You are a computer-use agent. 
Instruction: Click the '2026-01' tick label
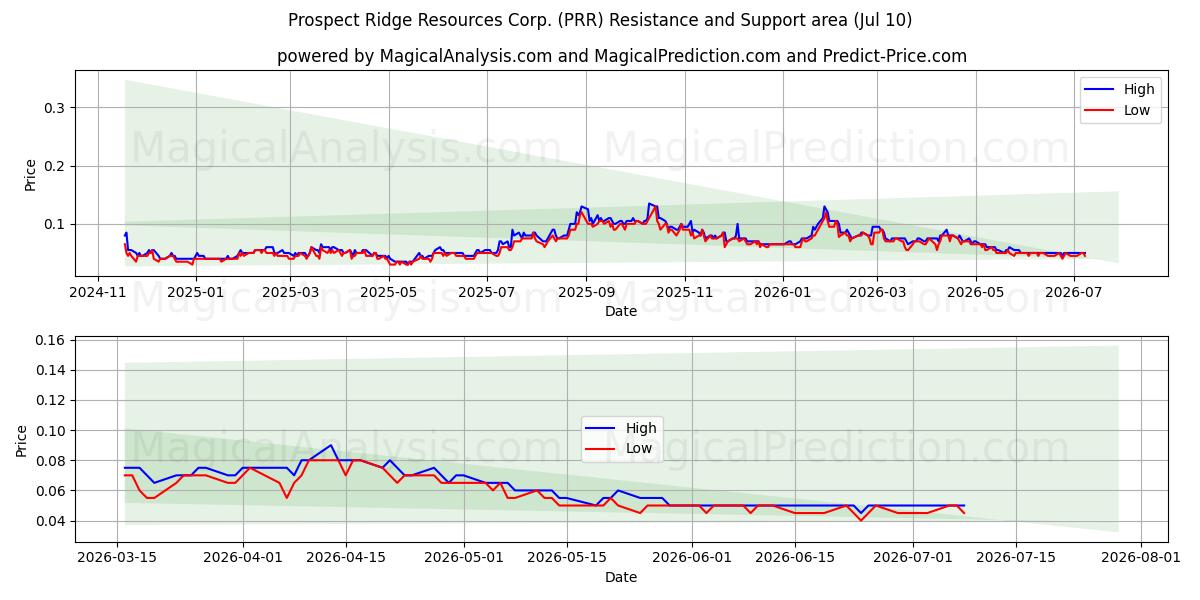(782, 292)
